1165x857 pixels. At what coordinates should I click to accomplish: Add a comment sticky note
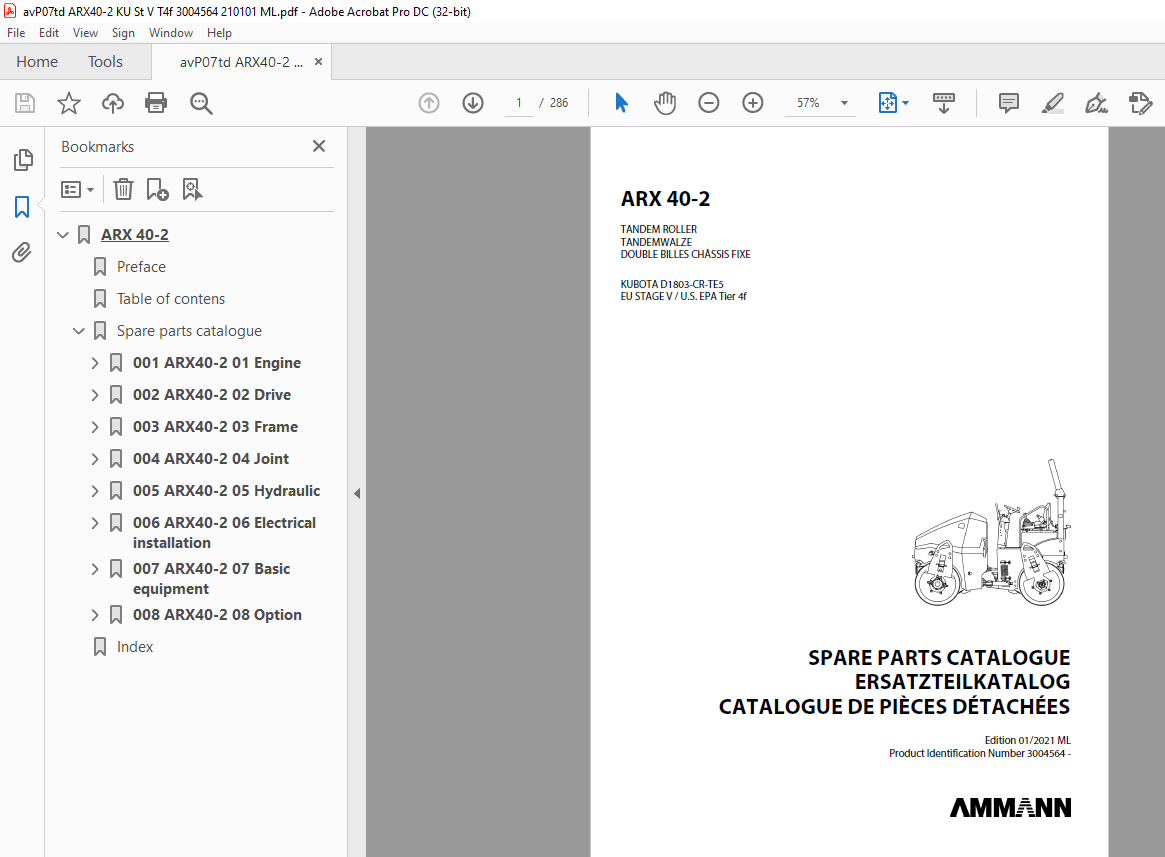pyautogui.click(x=1008, y=103)
